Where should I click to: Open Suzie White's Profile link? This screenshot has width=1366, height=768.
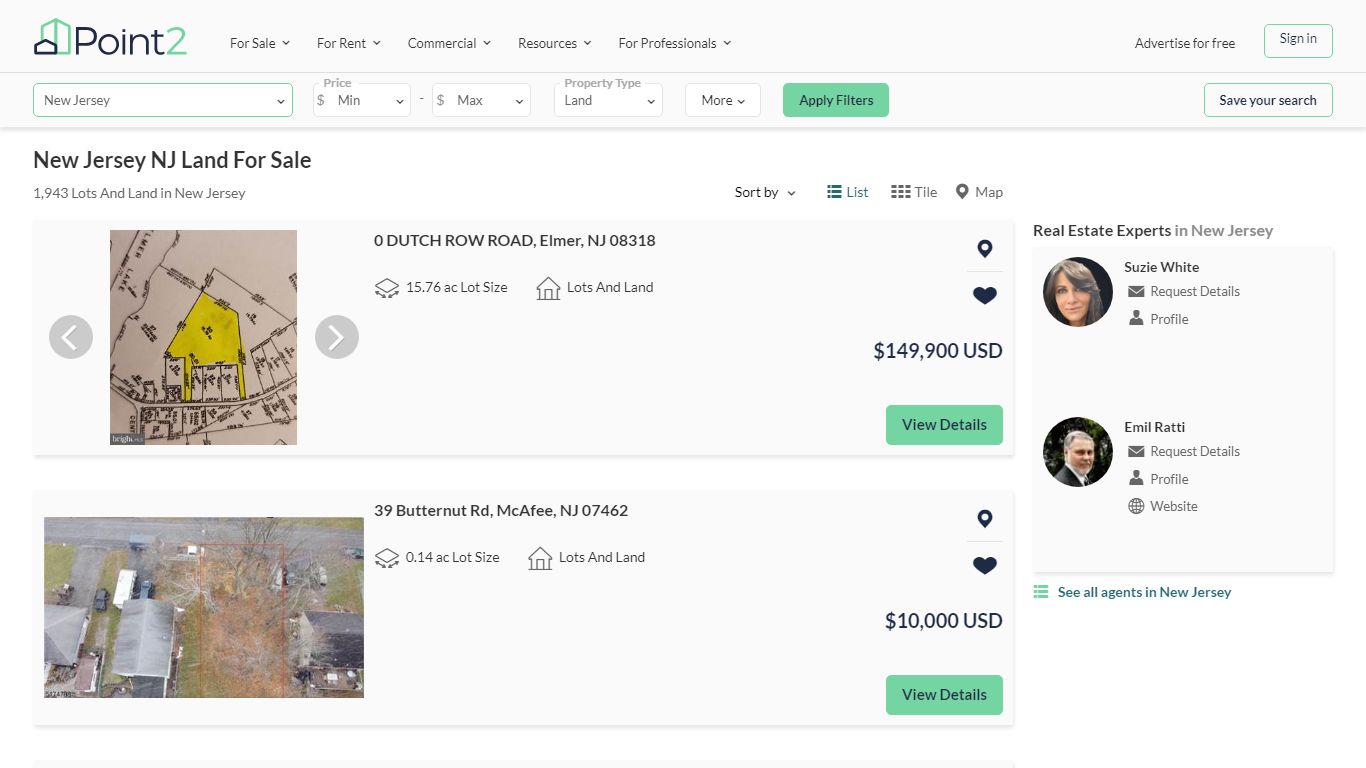click(x=1169, y=319)
